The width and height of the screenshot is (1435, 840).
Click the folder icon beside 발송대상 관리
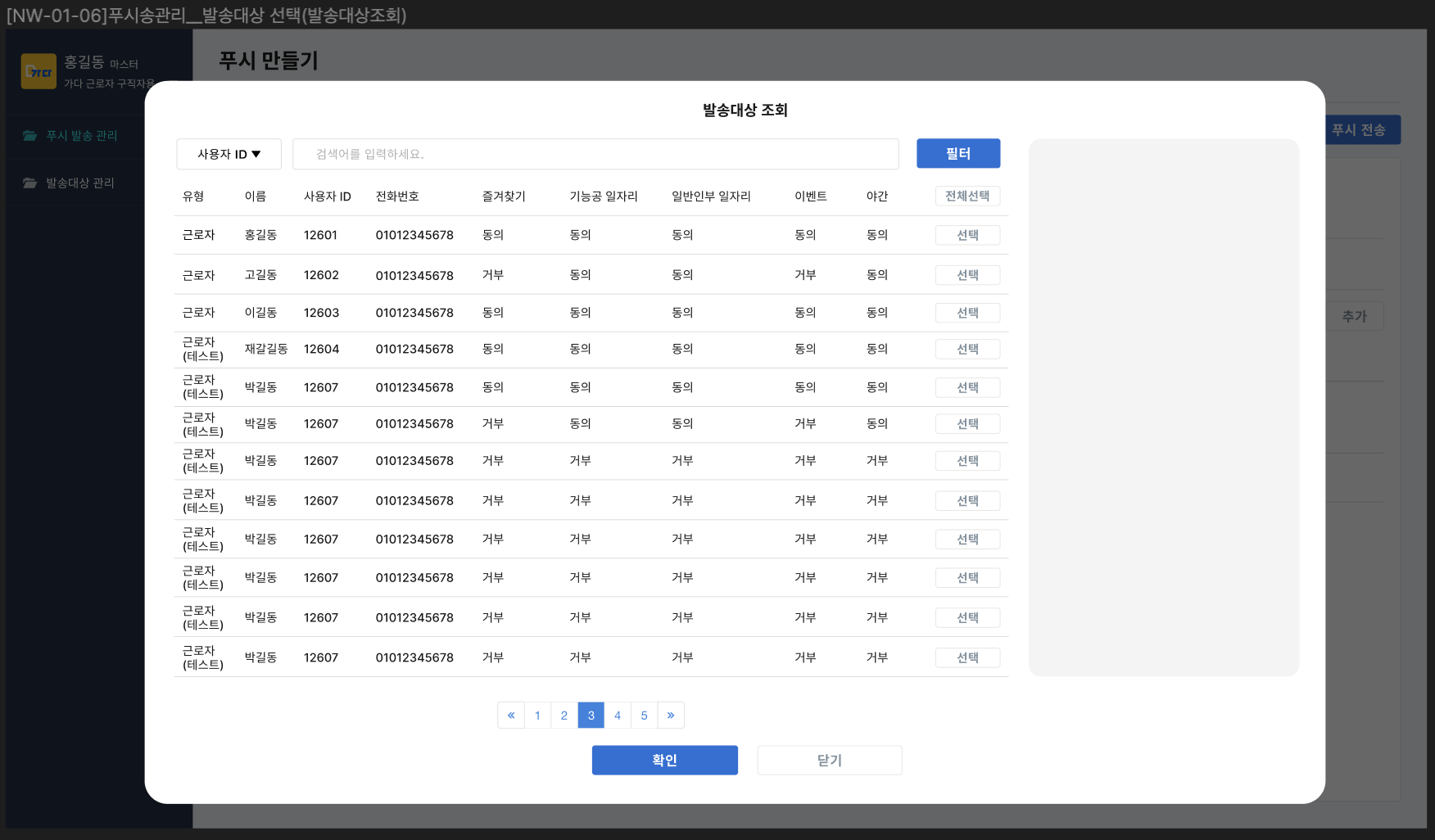[30, 183]
